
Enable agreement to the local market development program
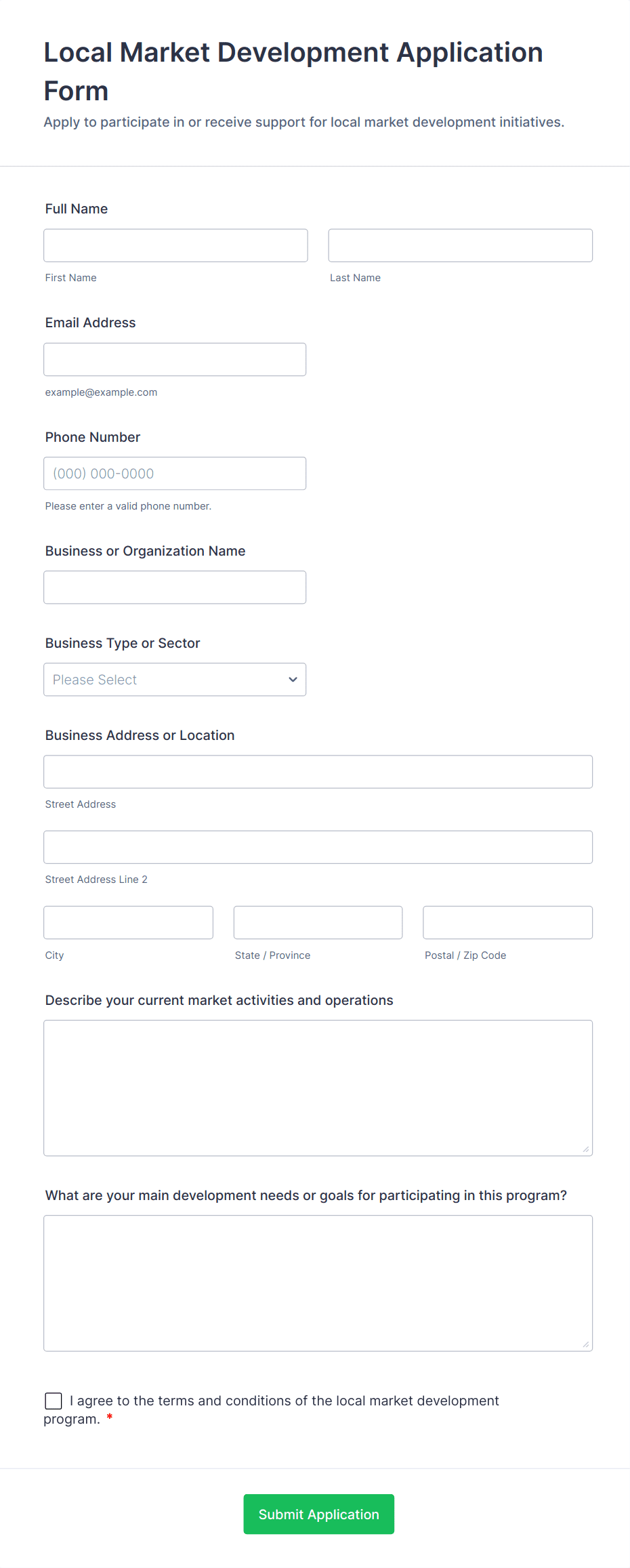click(x=54, y=1401)
